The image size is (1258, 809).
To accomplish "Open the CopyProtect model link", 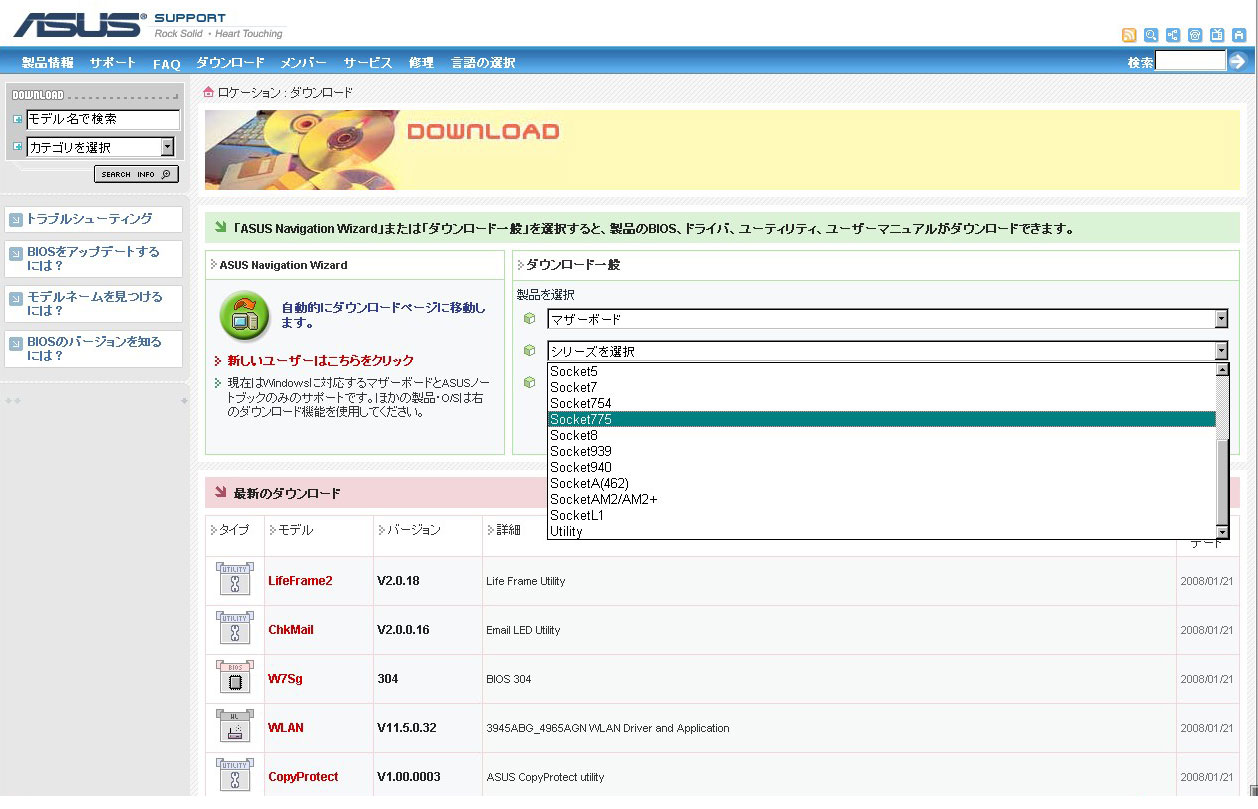I will (x=303, y=777).
